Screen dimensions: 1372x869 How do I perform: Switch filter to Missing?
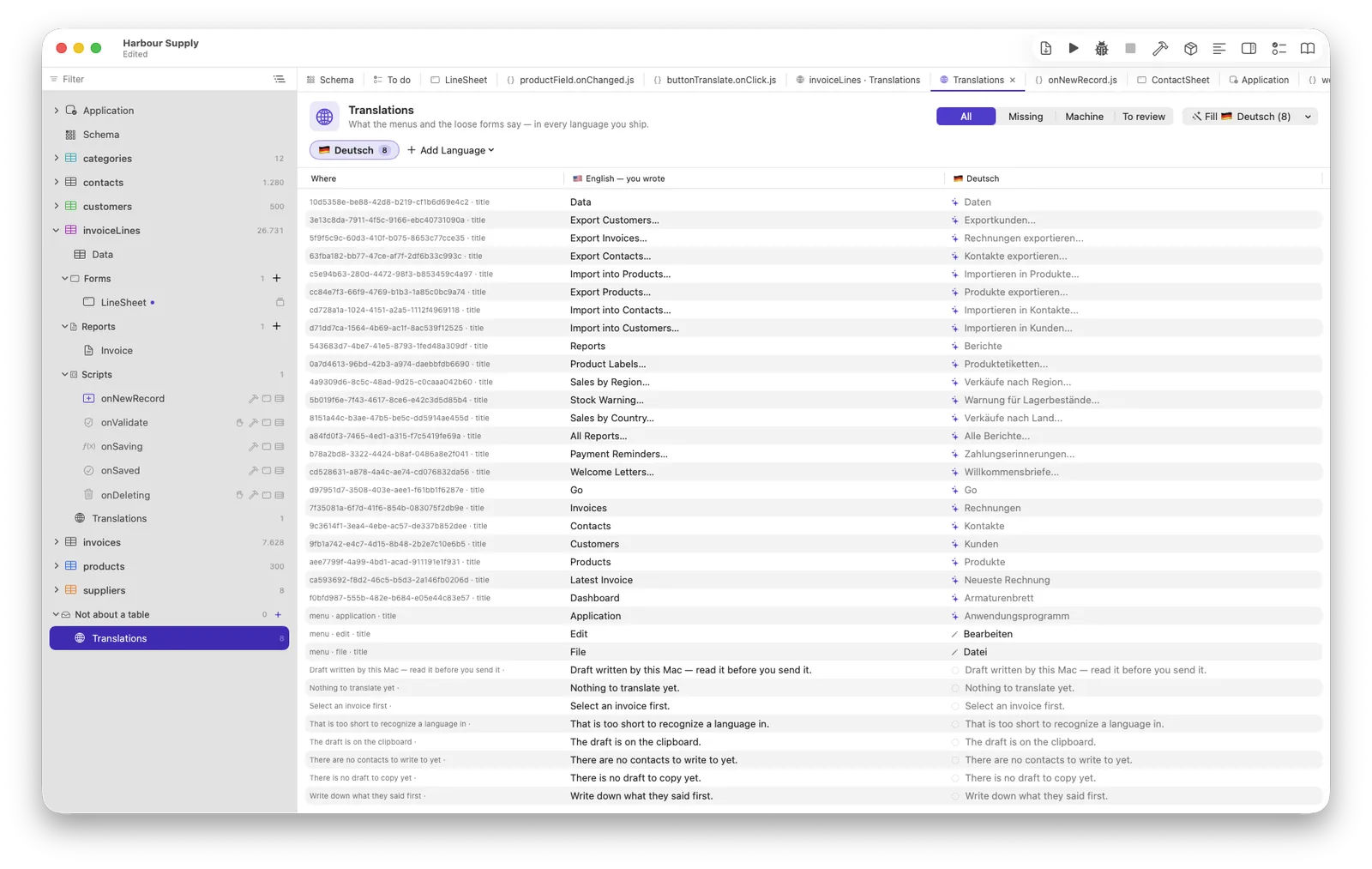(1026, 117)
